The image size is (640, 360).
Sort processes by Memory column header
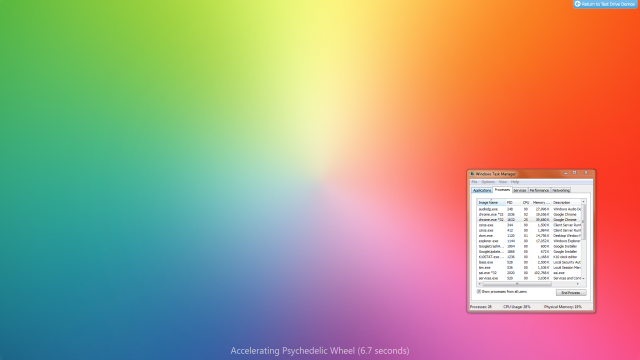click(x=541, y=202)
